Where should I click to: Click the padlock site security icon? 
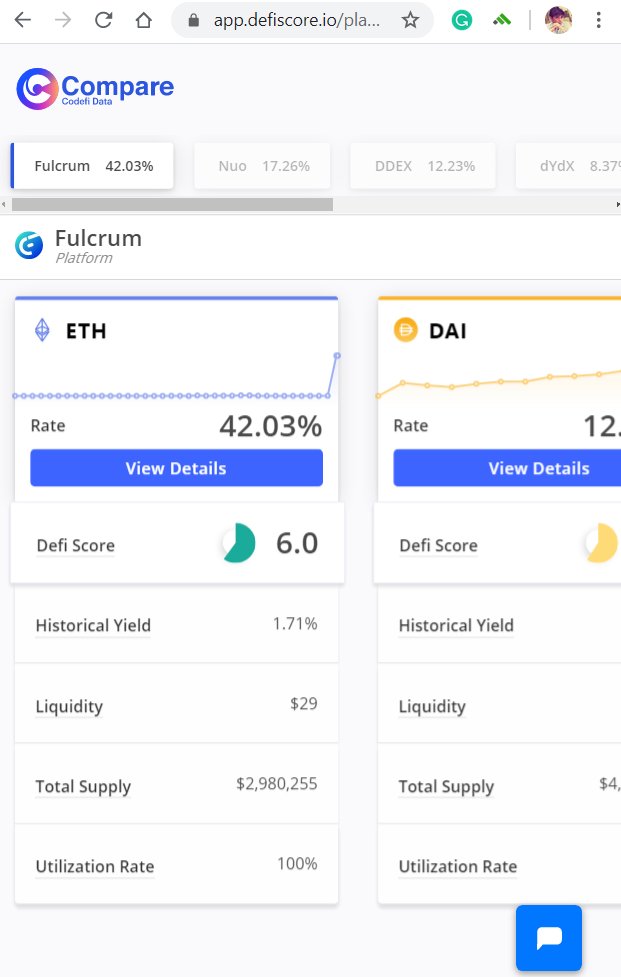coord(193,21)
